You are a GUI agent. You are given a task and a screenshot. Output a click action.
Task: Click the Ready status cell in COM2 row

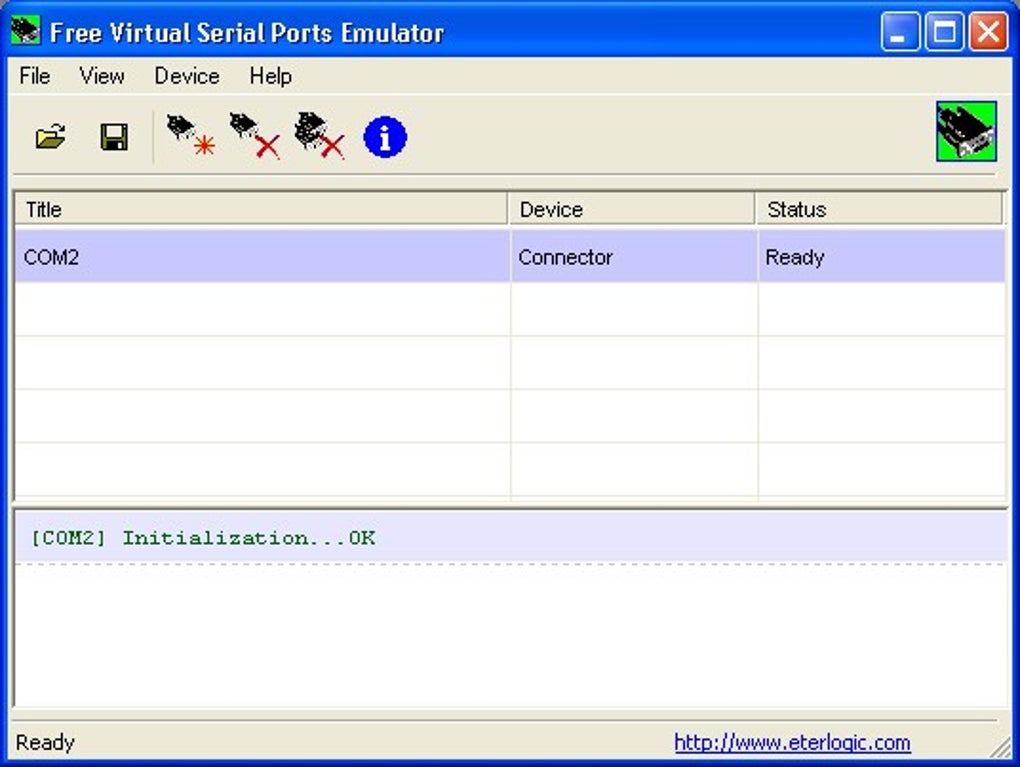881,257
